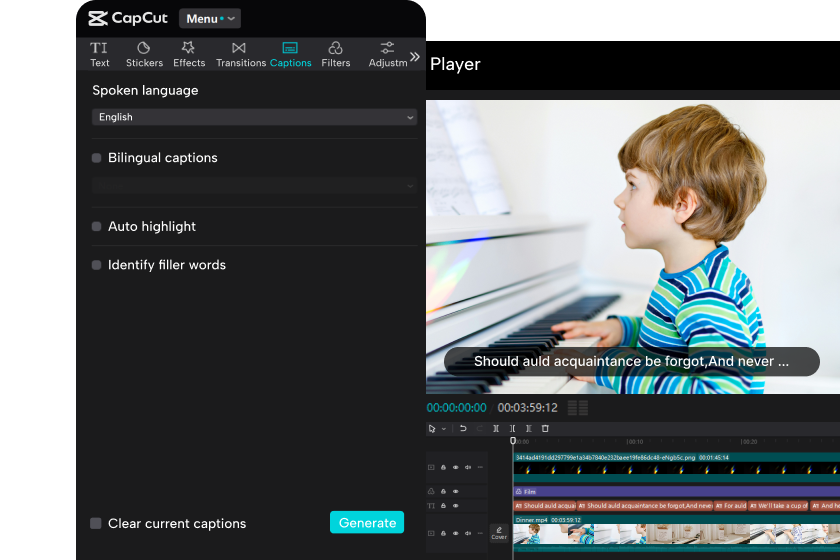Hide the Film filter track
The width and height of the screenshot is (840, 560).
tap(456, 491)
